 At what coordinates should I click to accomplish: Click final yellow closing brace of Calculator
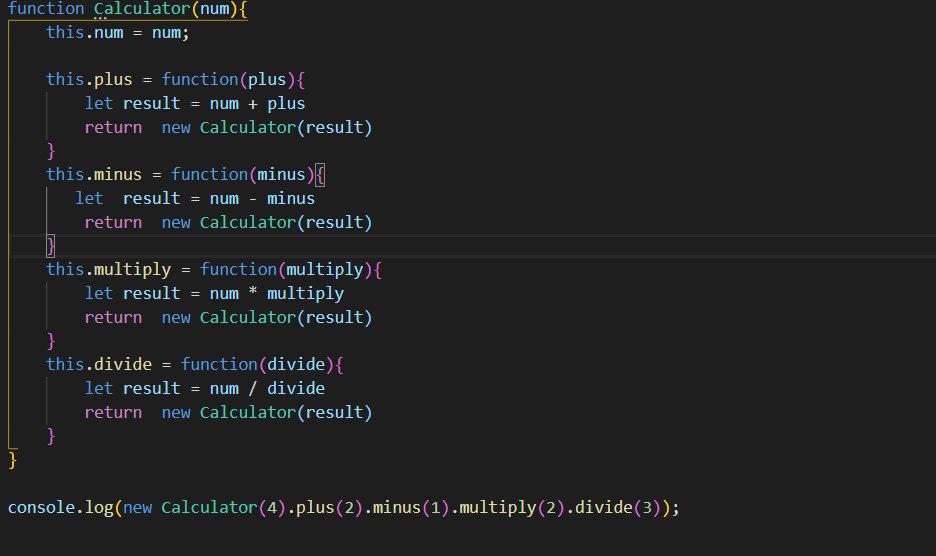point(13,460)
